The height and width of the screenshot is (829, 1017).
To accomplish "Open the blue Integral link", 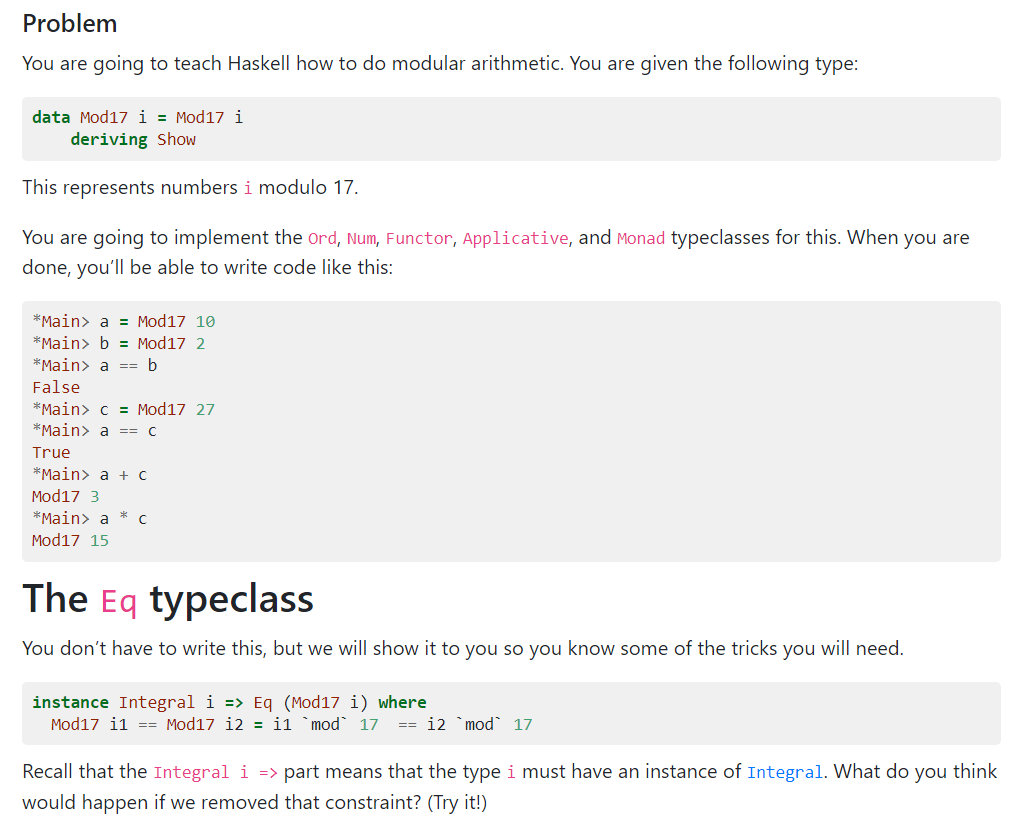I will click(x=785, y=772).
